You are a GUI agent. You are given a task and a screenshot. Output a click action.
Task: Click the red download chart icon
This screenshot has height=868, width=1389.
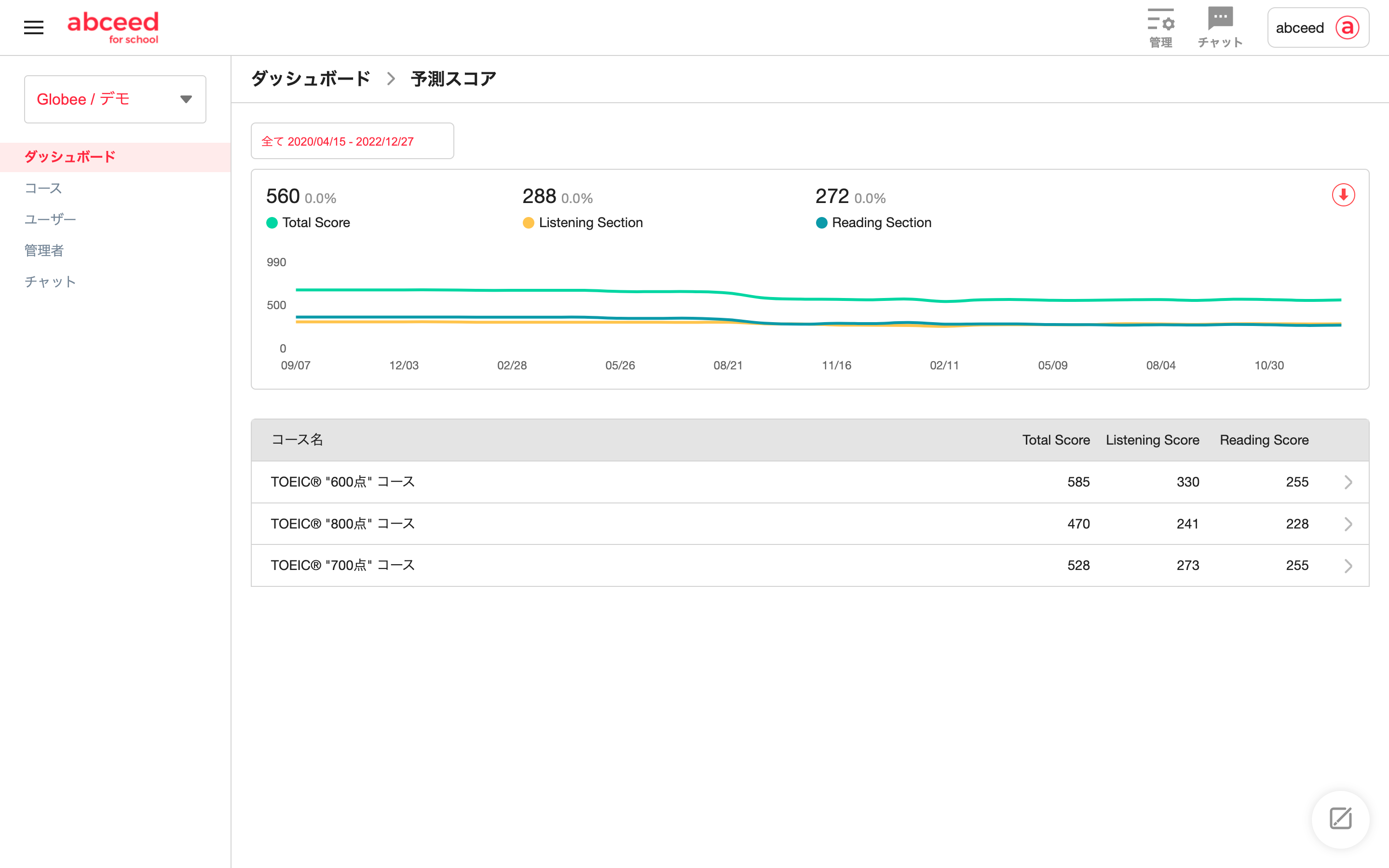tap(1343, 195)
